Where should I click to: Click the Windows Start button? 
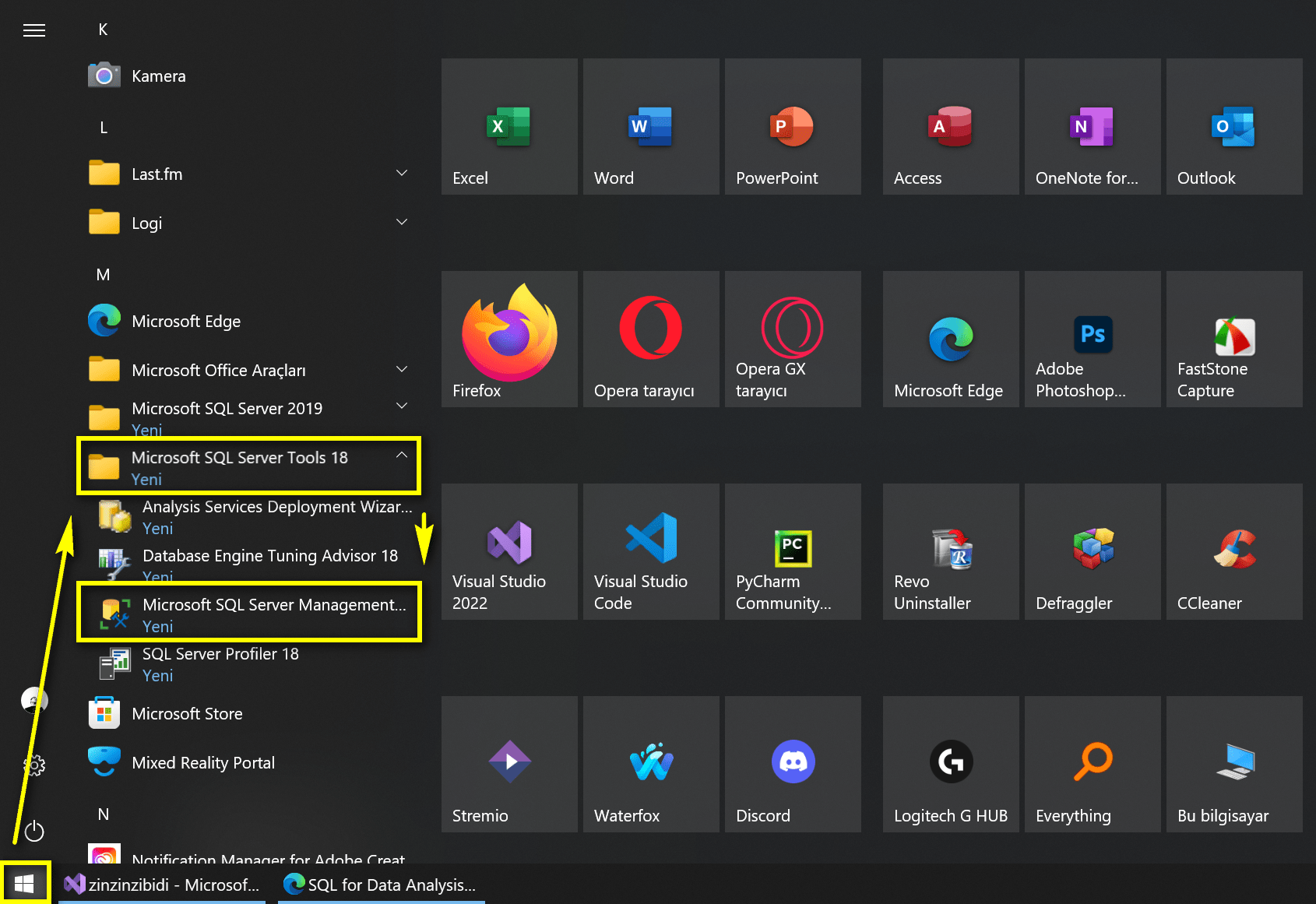tap(24, 884)
